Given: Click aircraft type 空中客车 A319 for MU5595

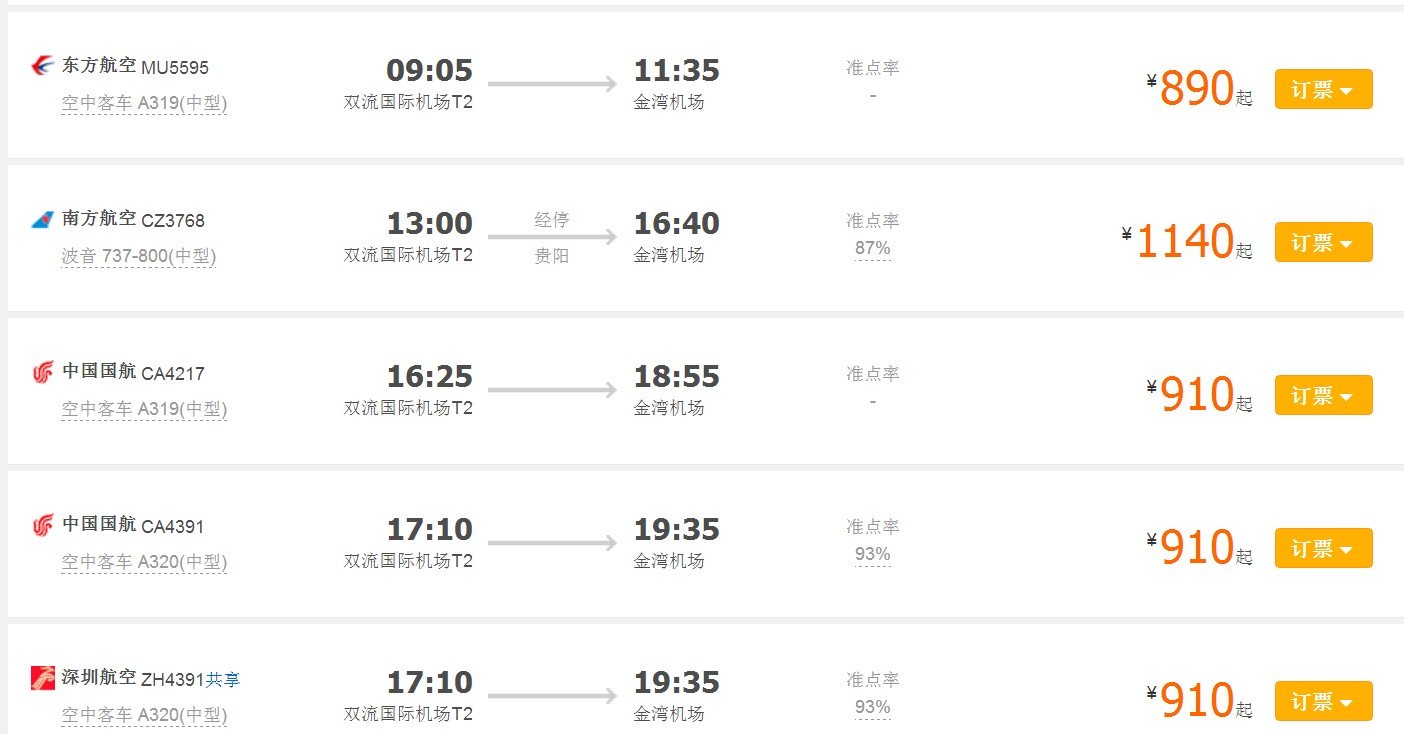Looking at the screenshot, I should 144,103.
